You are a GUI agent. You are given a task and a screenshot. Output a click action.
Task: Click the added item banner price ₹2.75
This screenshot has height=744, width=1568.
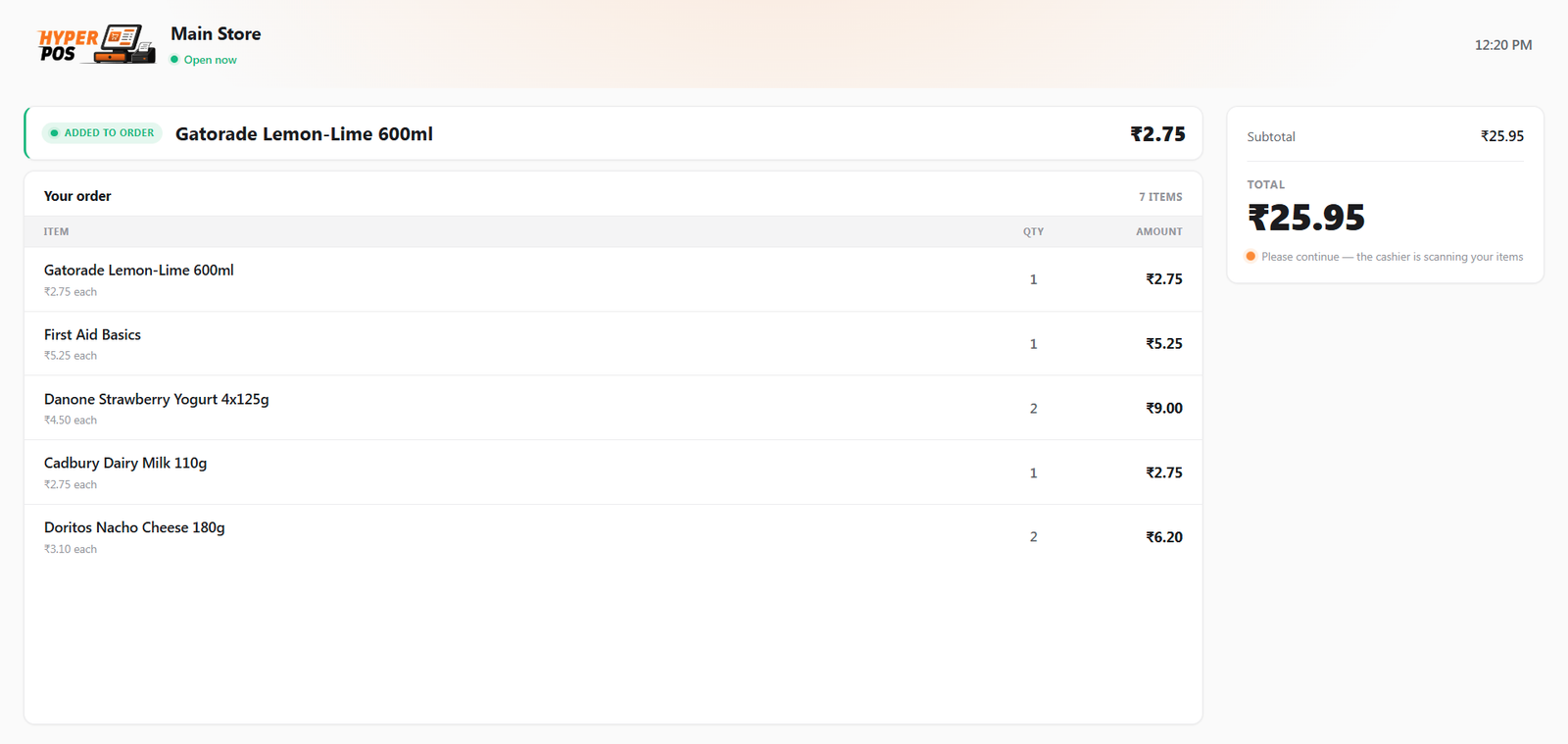(1157, 134)
